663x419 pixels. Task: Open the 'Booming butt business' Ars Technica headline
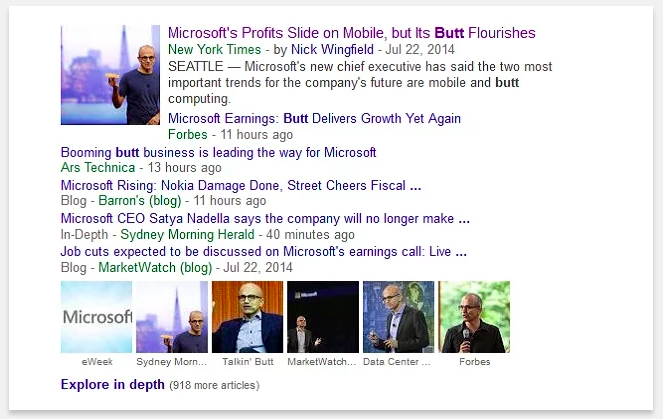click(x=218, y=153)
